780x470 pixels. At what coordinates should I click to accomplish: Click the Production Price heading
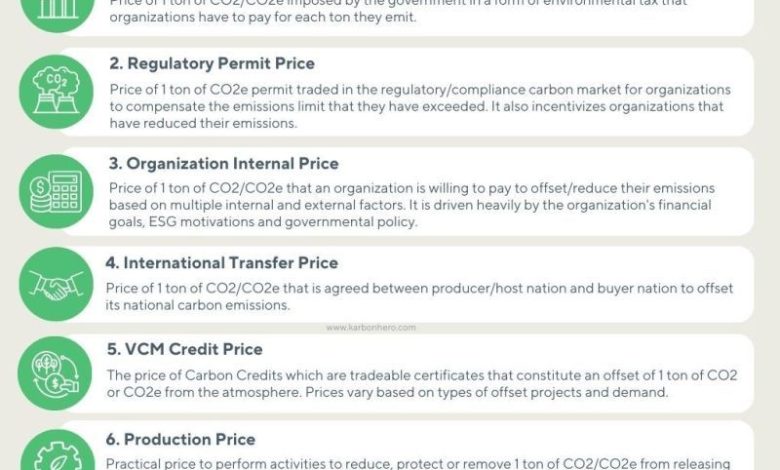point(180,439)
